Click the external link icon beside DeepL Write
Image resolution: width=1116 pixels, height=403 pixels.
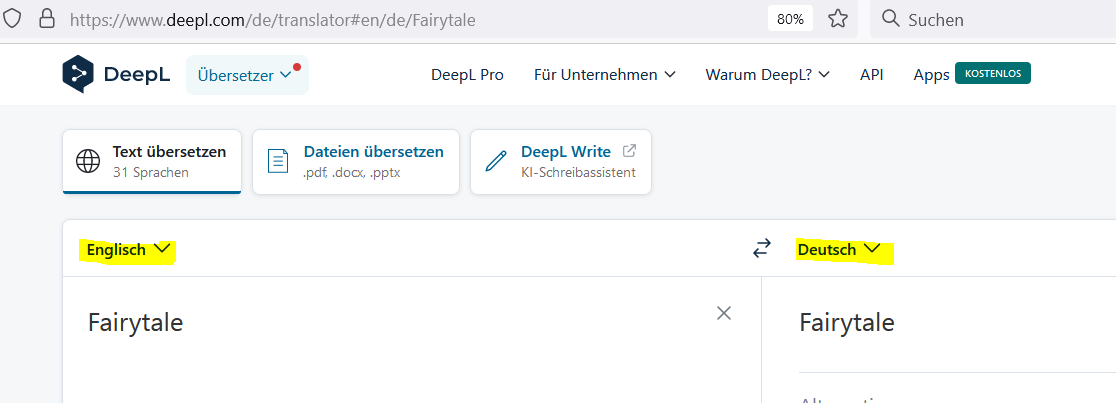coord(629,151)
